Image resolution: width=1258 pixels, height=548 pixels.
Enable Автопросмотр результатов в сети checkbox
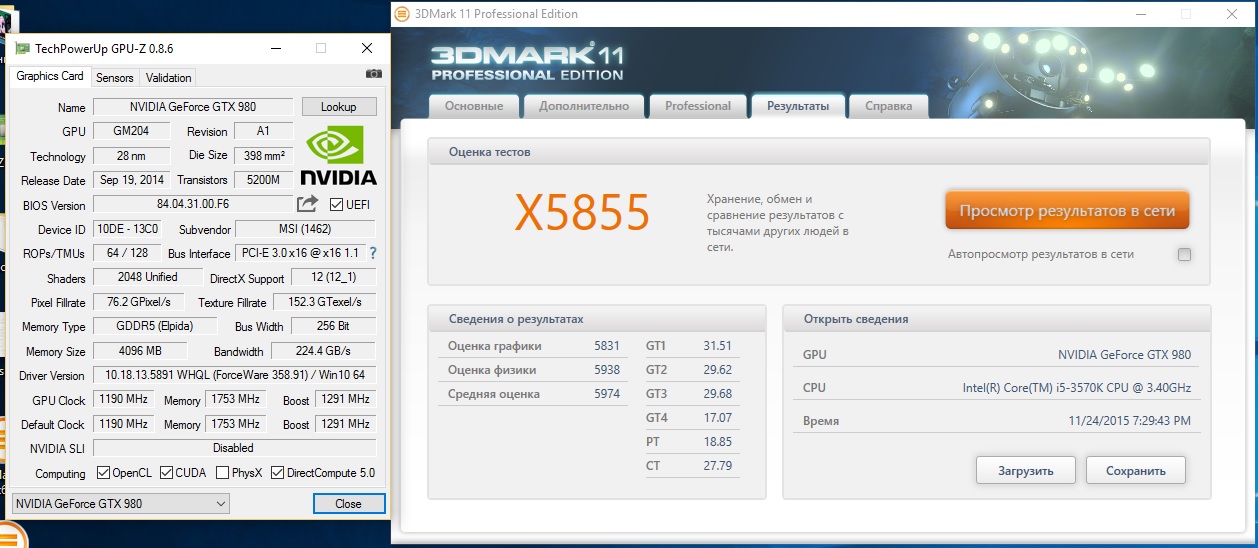coord(1184,254)
